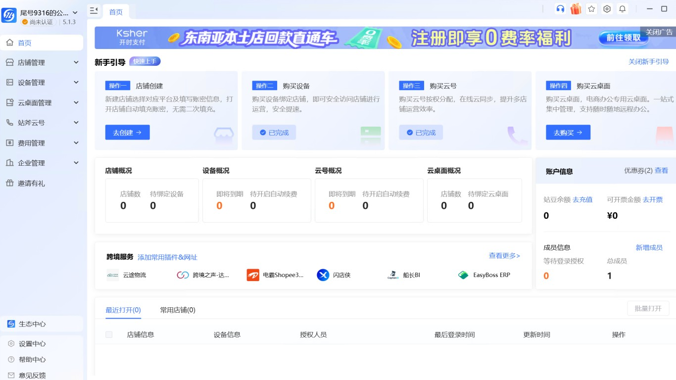This screenshot has width=676, height=380.
Task: Open the red gift box icon
Action: point(576,9)
